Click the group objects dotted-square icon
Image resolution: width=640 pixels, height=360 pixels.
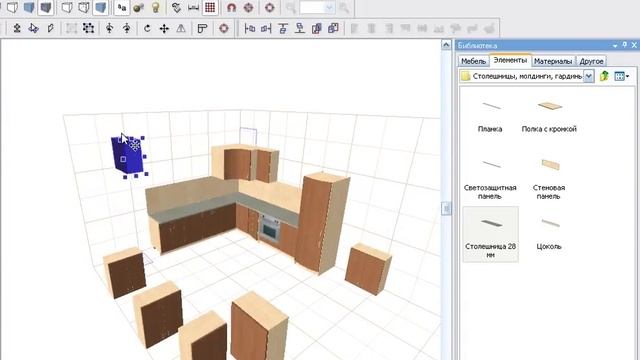(x=89, y=28)
